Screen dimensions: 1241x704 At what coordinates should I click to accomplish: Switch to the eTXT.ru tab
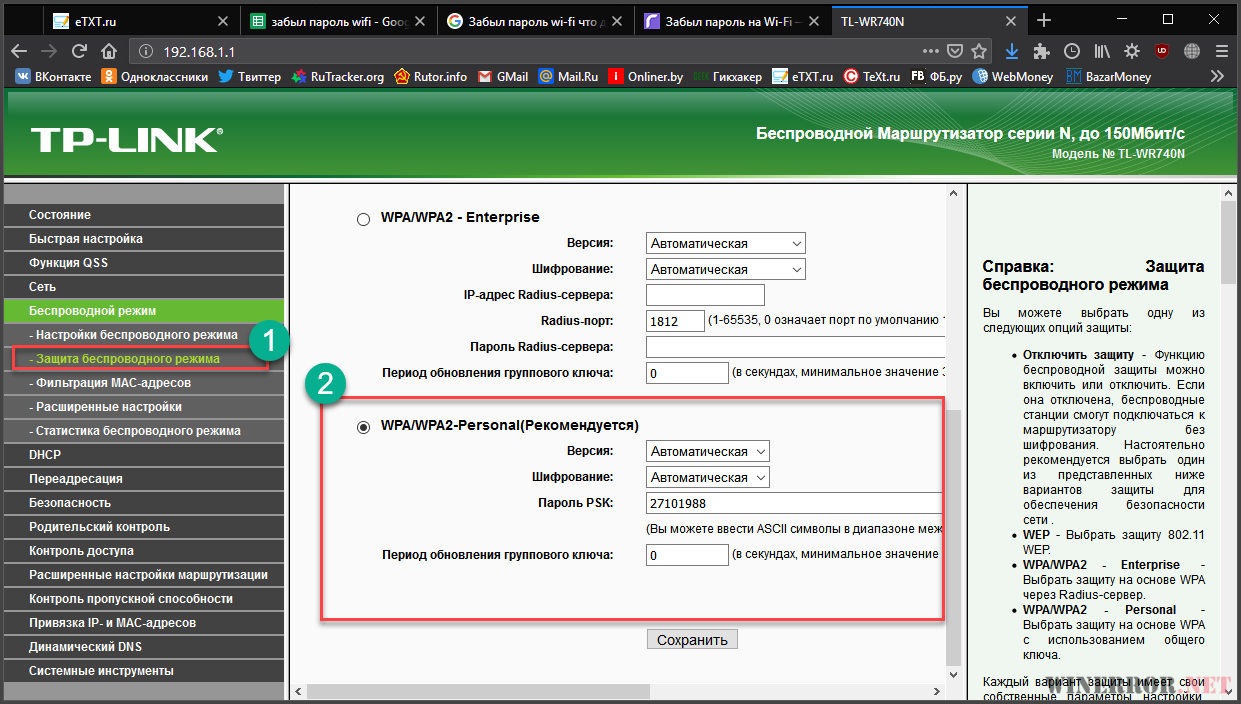pos(138,20)
